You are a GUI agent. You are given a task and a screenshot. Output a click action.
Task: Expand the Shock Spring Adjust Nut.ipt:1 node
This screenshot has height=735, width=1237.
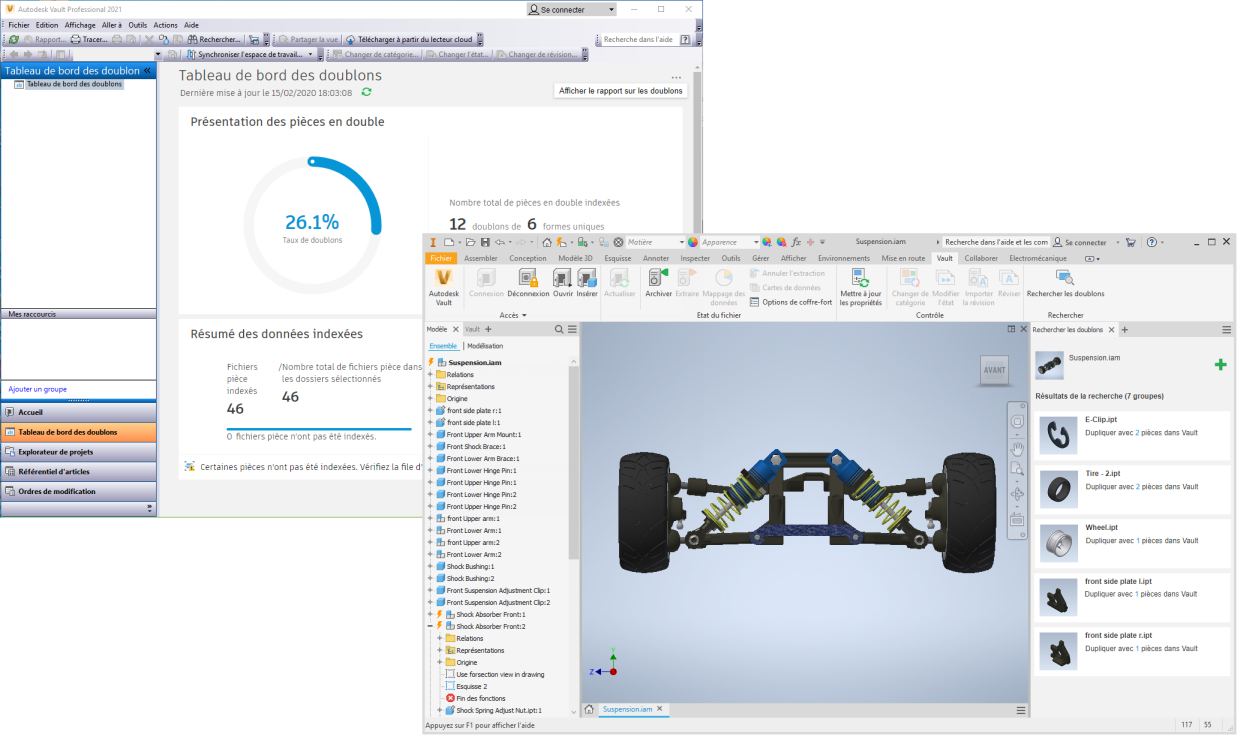point(440,710)
